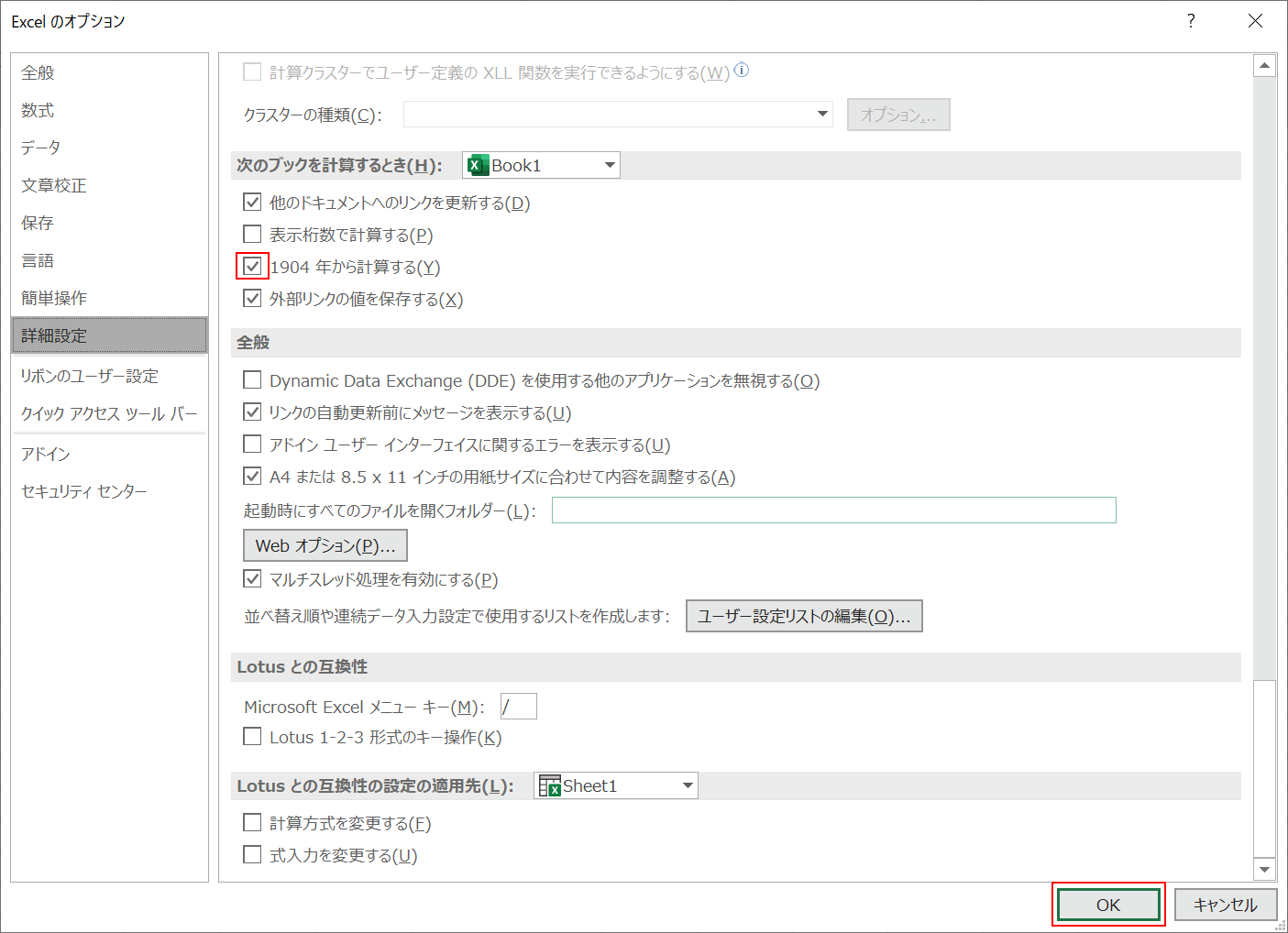Open Web オプション settings
Screen dimensions: 1288x933
(x=325, y=545)
